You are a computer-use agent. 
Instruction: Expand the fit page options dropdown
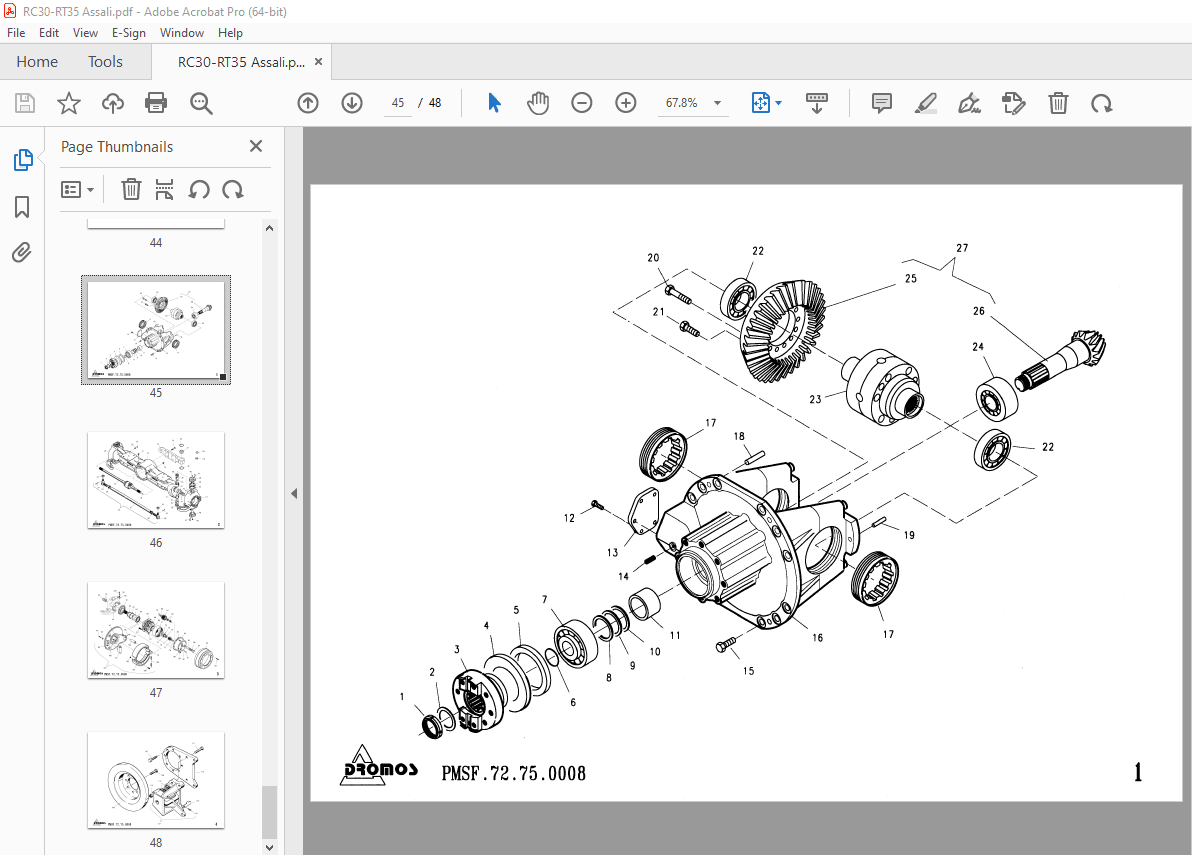tap(778, 103)
